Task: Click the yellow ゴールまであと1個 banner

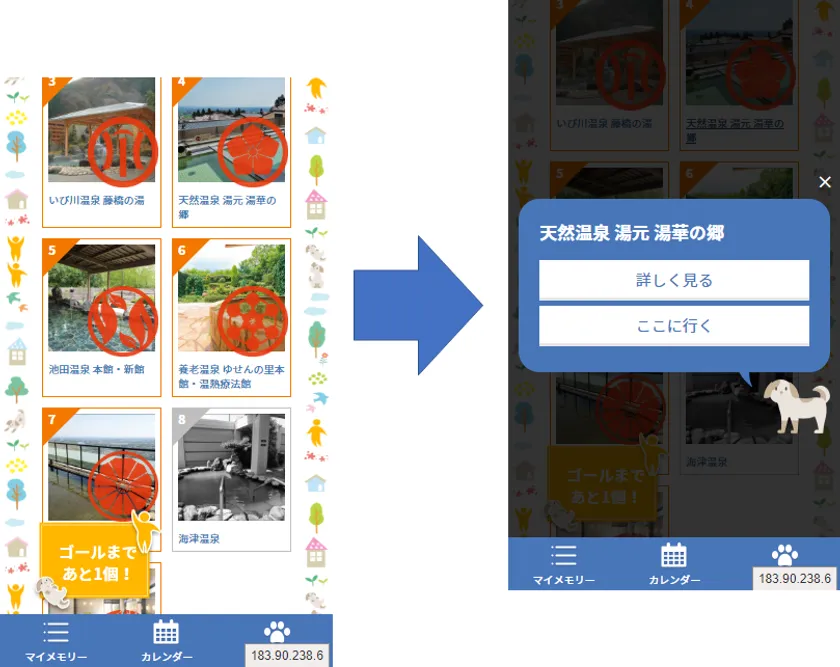Action: click(94, 561)
